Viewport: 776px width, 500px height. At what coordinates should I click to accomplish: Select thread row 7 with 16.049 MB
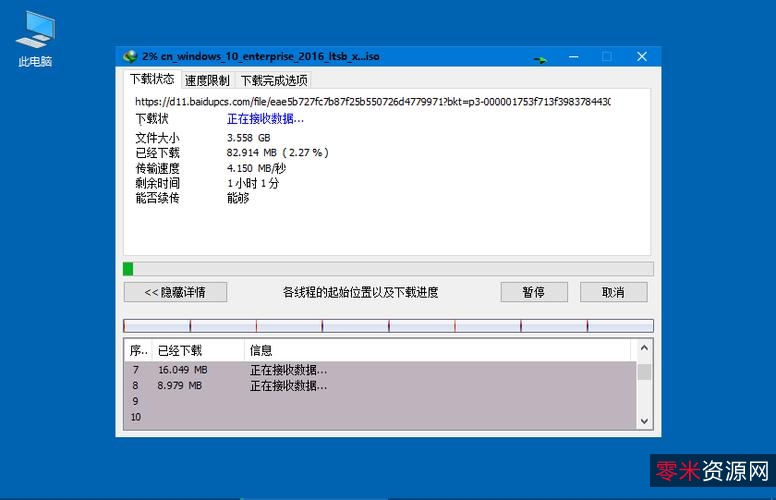(x=380, y=370)
